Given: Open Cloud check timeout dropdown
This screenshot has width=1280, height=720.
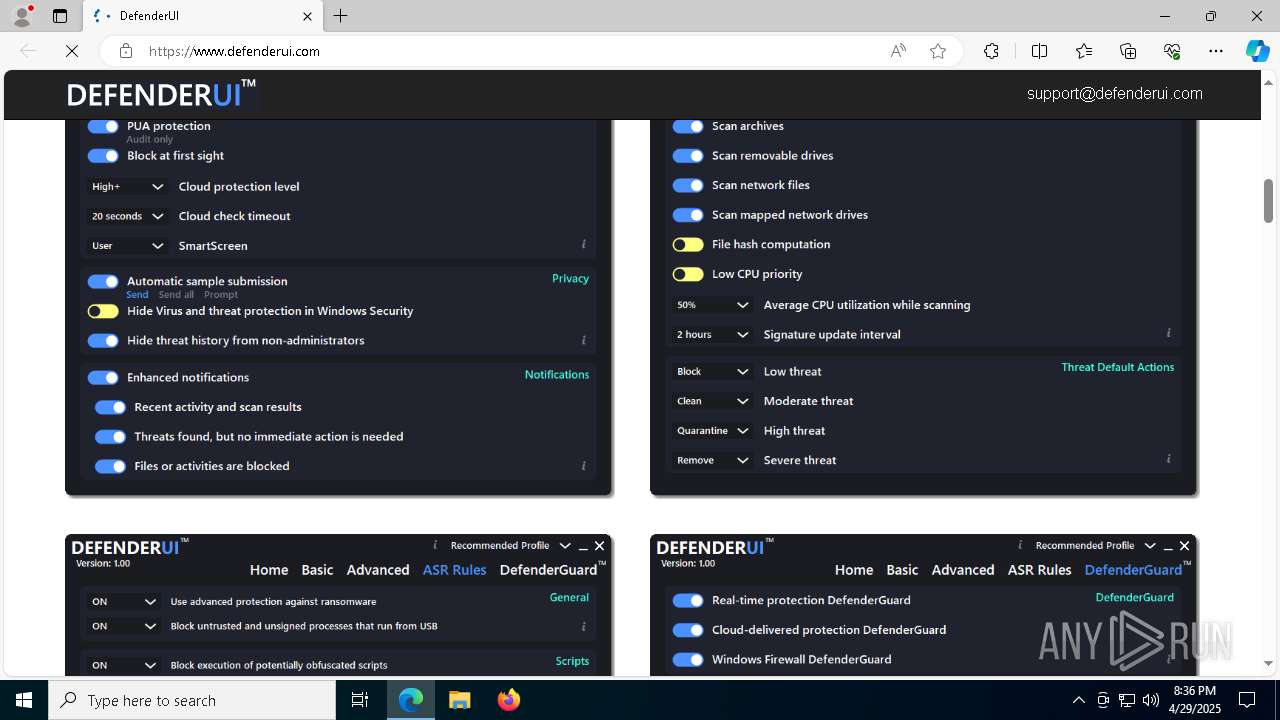Looking at the screenshot, I should pos(127,216).
